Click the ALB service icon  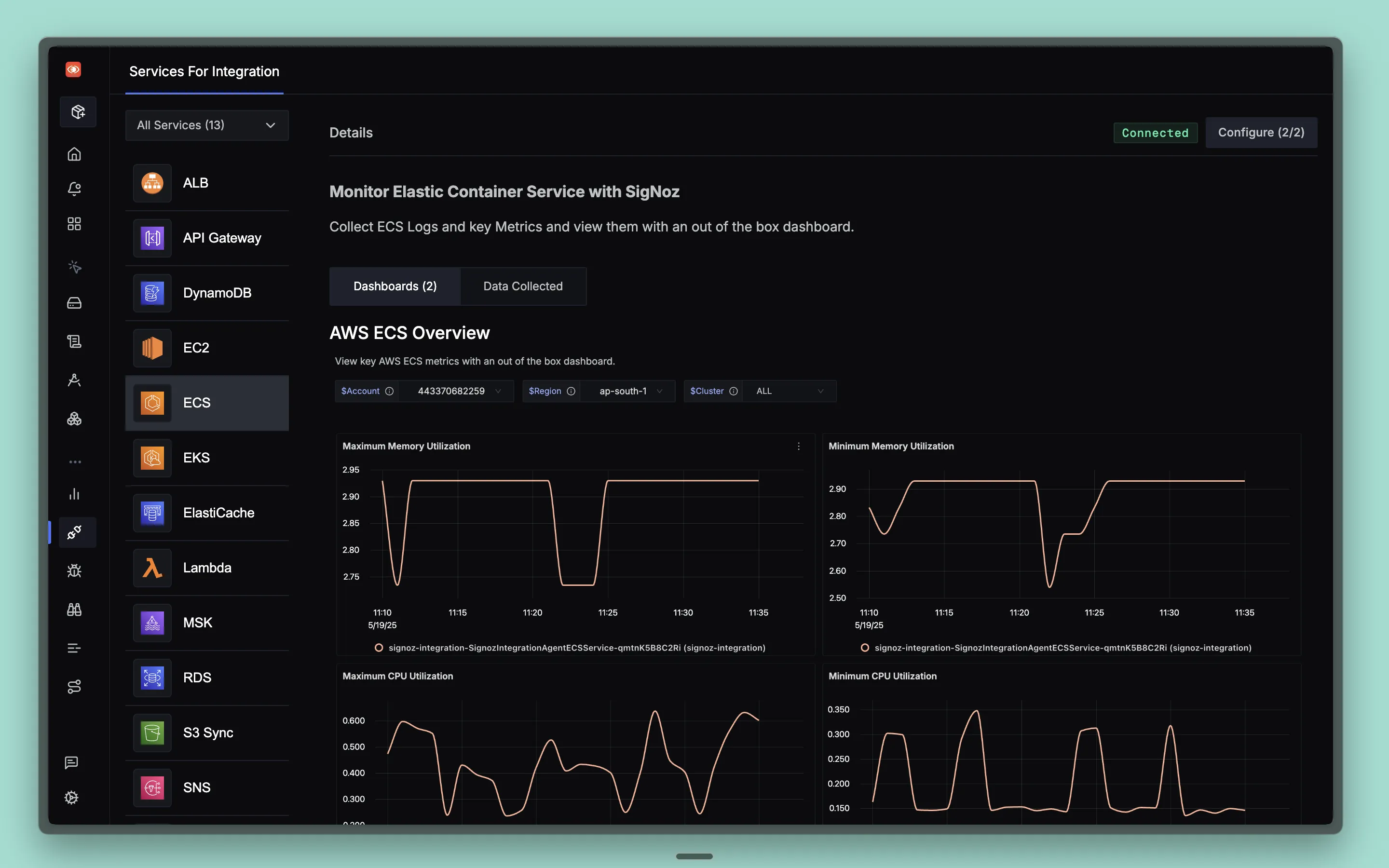click(x=152, y=183)
